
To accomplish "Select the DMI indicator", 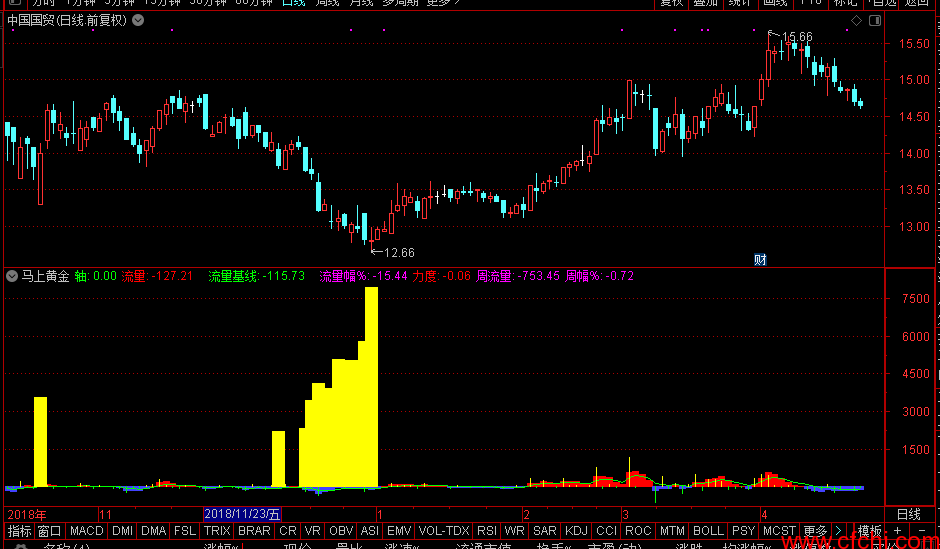I will [123, 530].
